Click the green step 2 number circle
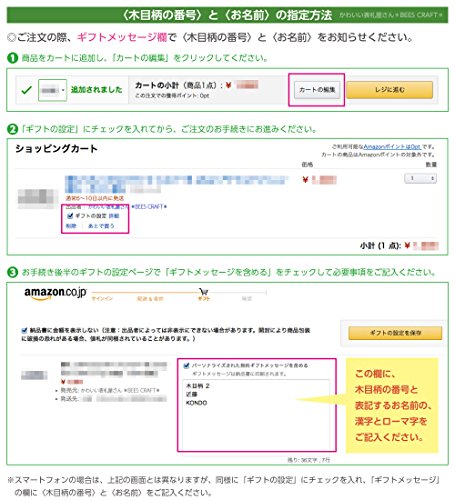 point(12,129)
